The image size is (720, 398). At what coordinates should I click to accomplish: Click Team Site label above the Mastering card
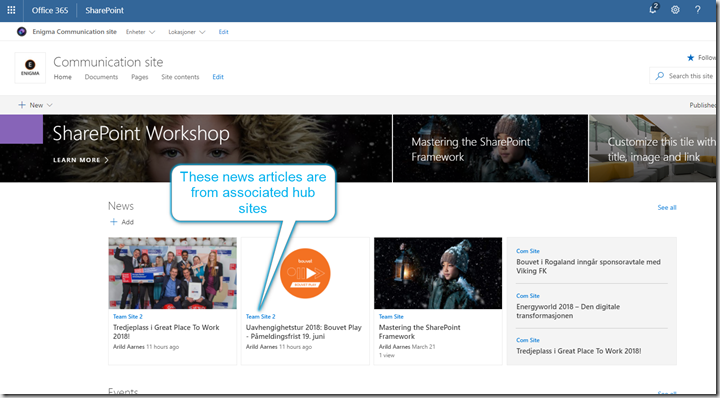tap(391, 317)
